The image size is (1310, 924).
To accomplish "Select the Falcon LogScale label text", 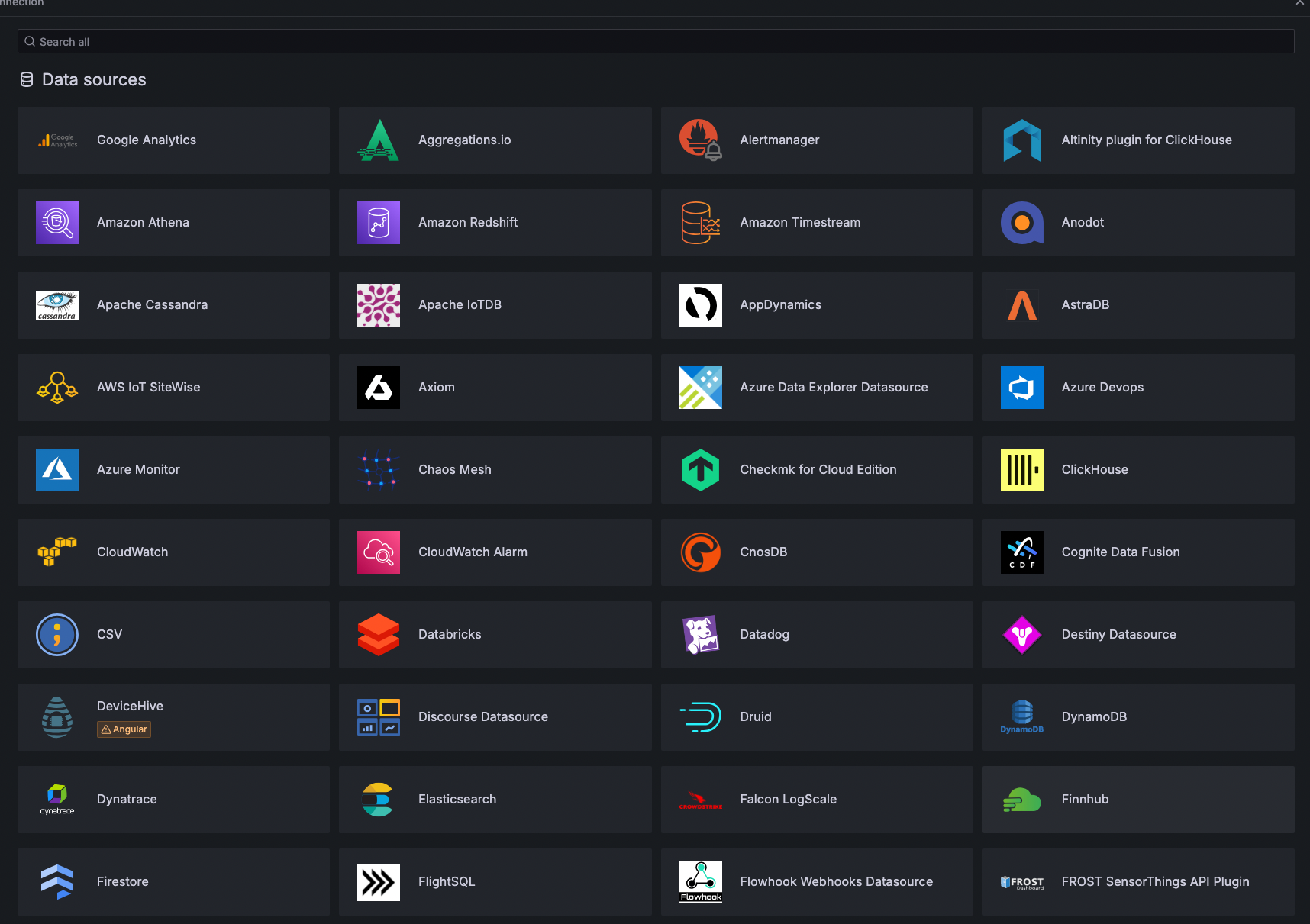I will click(789, 800).
